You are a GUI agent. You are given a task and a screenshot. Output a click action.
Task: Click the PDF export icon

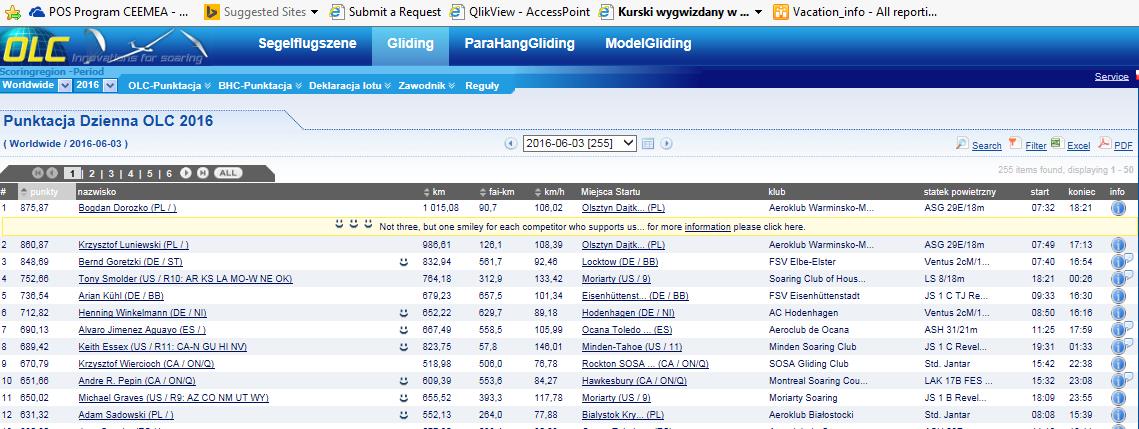click(1104, 143)
